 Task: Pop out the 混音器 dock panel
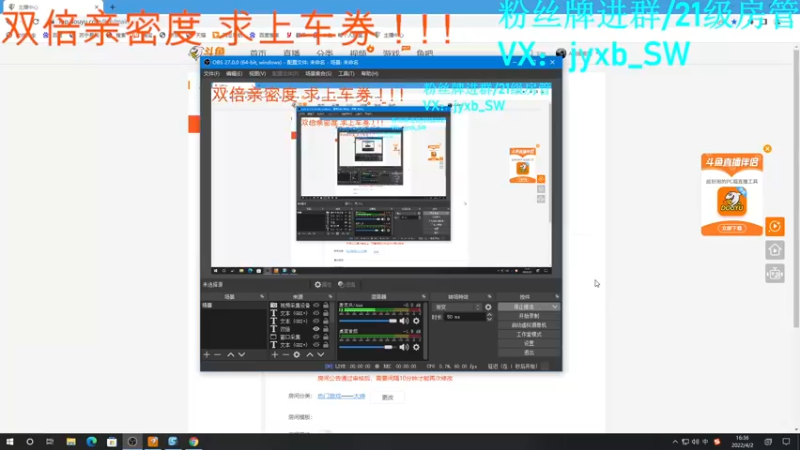pyautogui.click(x=423, y=296)
